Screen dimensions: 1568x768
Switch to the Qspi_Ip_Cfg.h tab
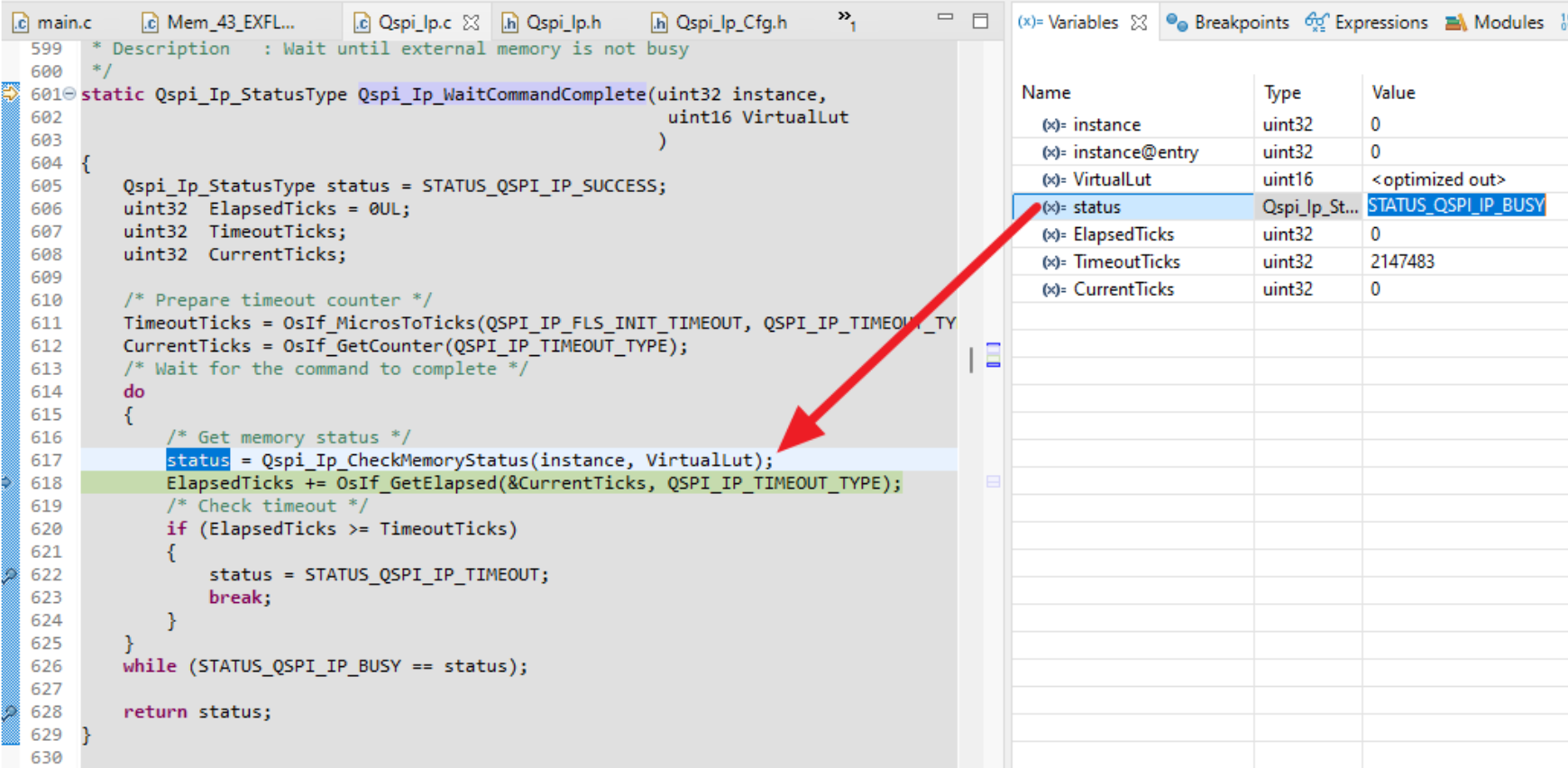point(719,22)
